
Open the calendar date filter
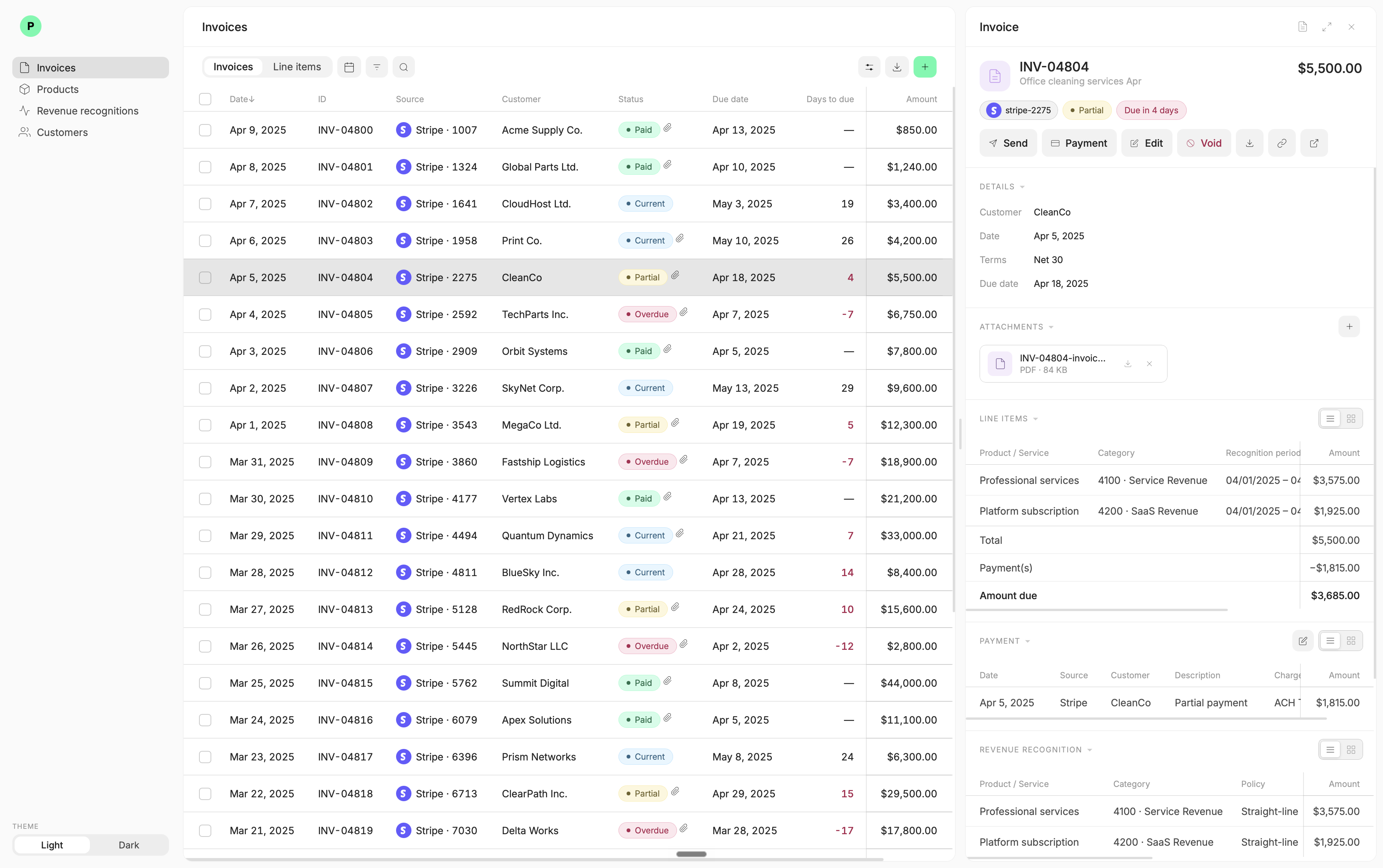349,67
